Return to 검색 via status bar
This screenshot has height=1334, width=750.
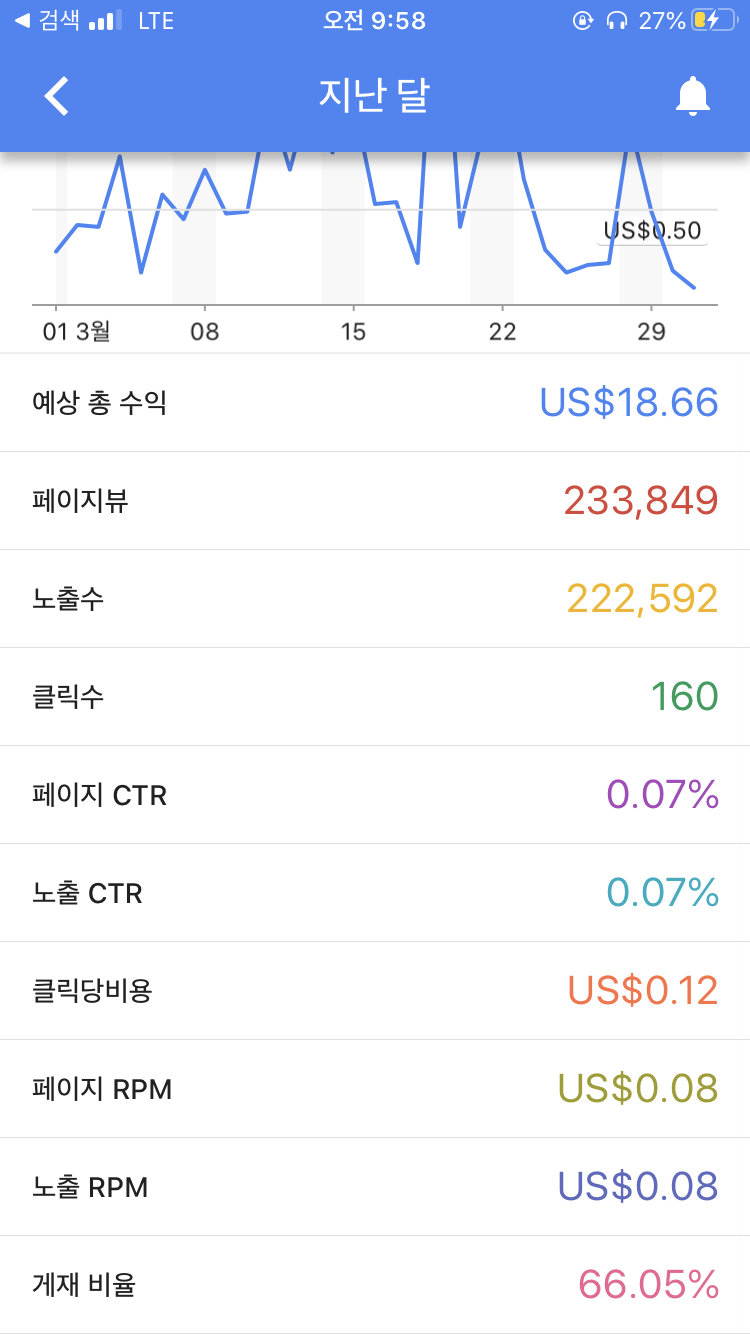tap(47, 20)
